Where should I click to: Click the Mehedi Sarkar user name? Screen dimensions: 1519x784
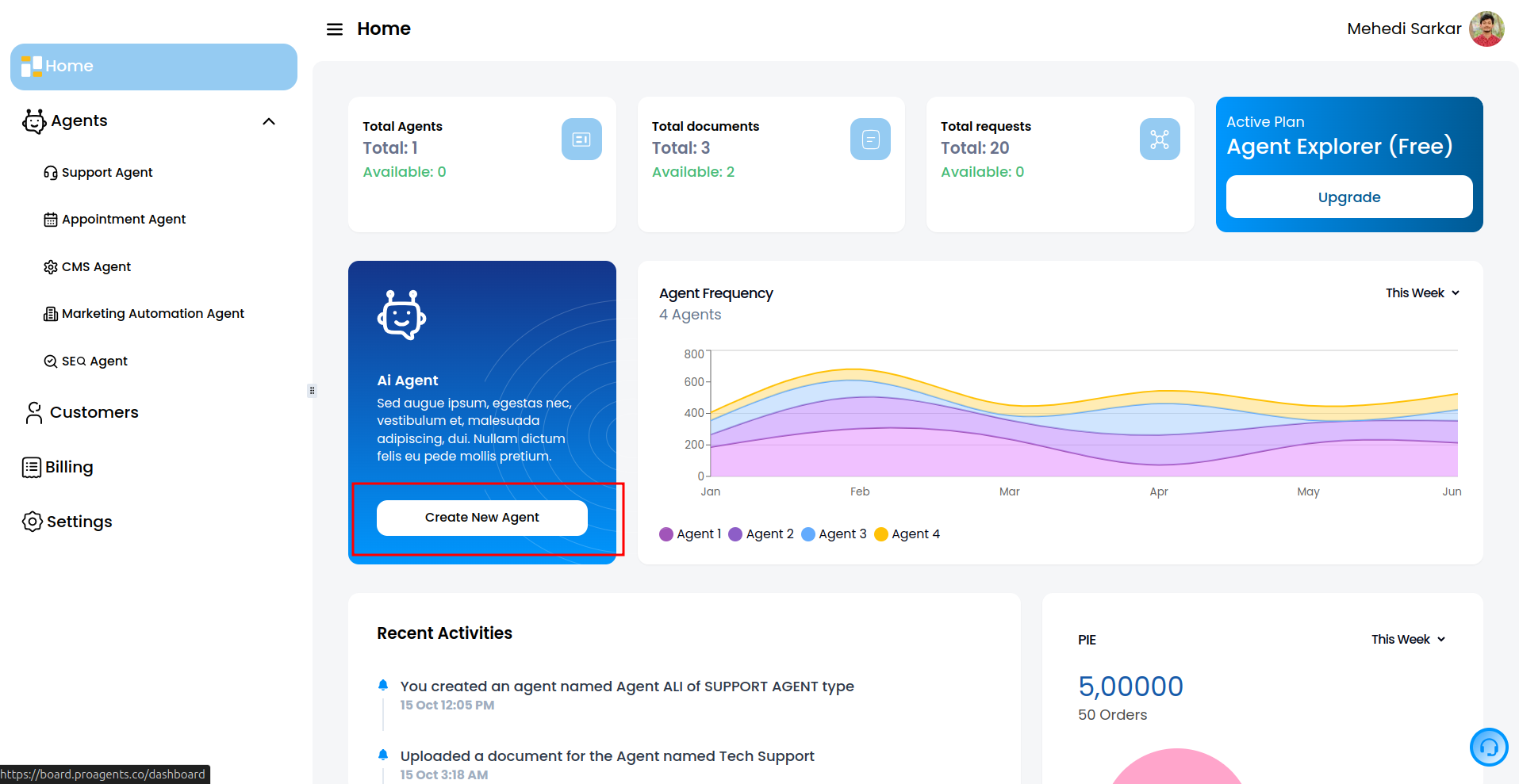[1404, 29]
